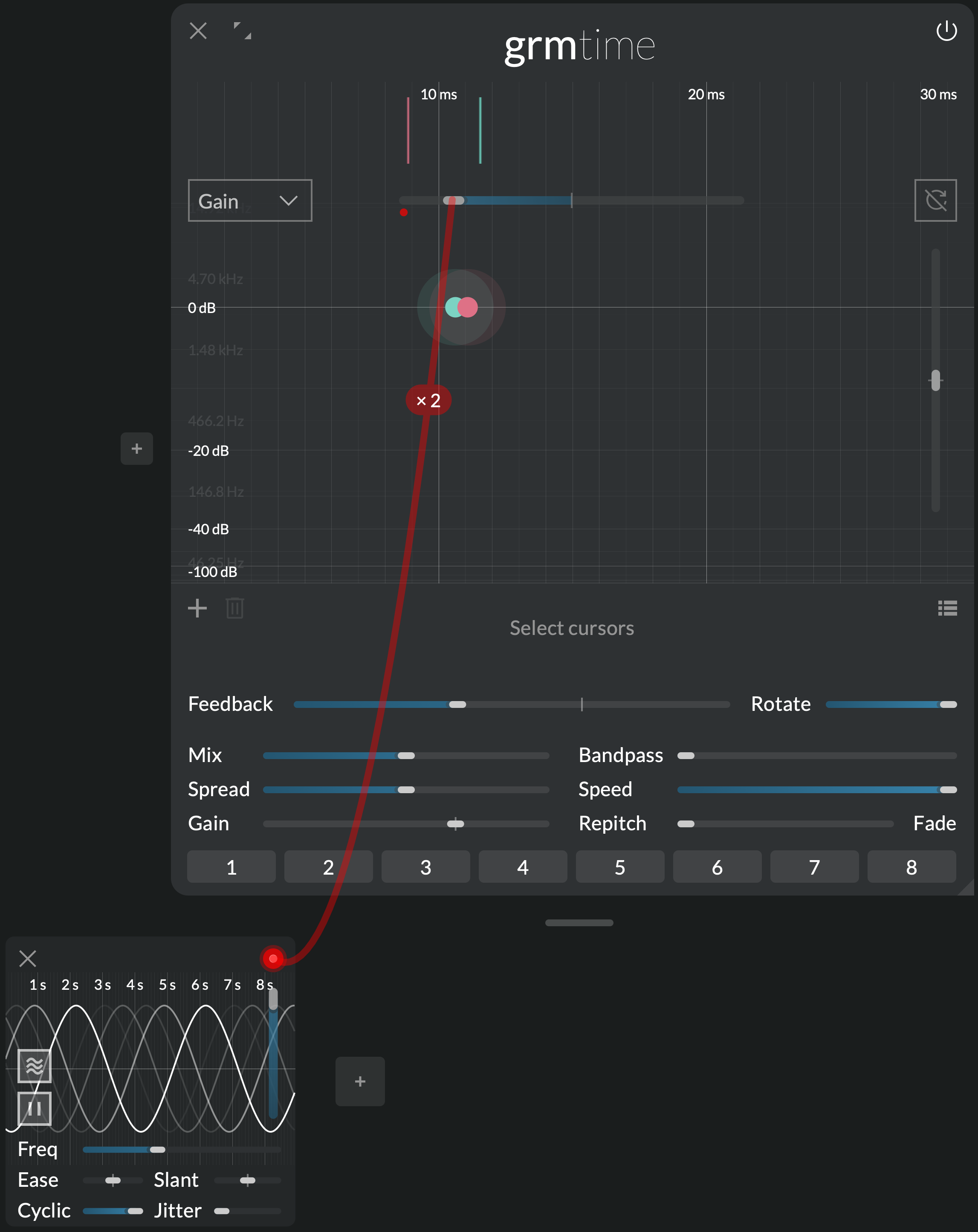The image size is (978, 1232).
Task: Open the preset list icon
Action: tap(947, 608)
